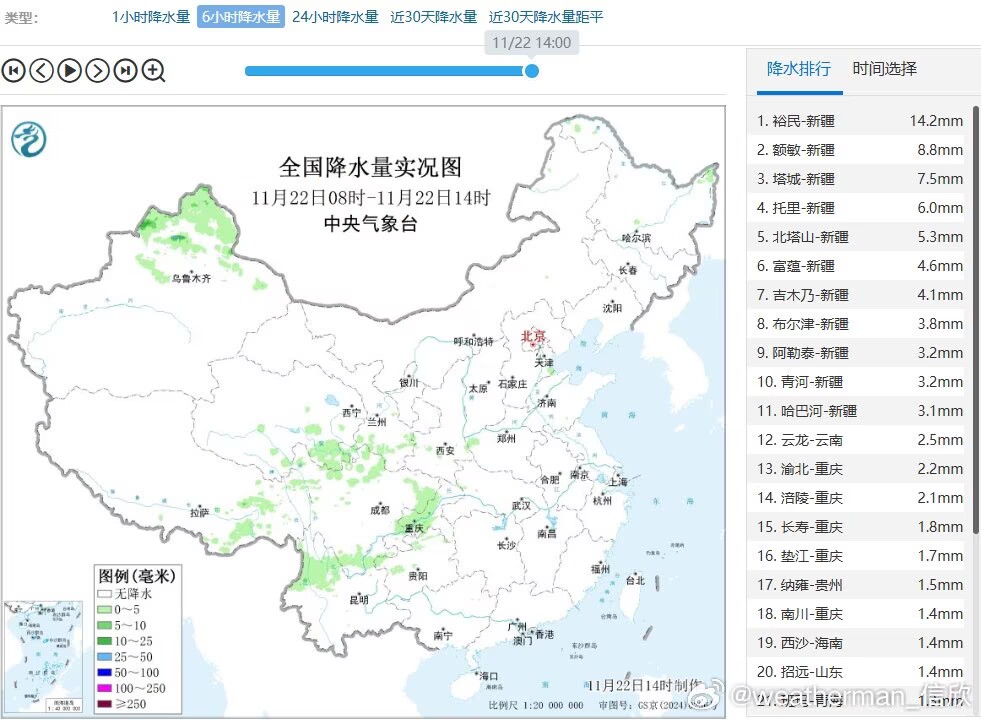Play the precipitation animation
This screenshot has width=981, height=720.
pos(69,70)
